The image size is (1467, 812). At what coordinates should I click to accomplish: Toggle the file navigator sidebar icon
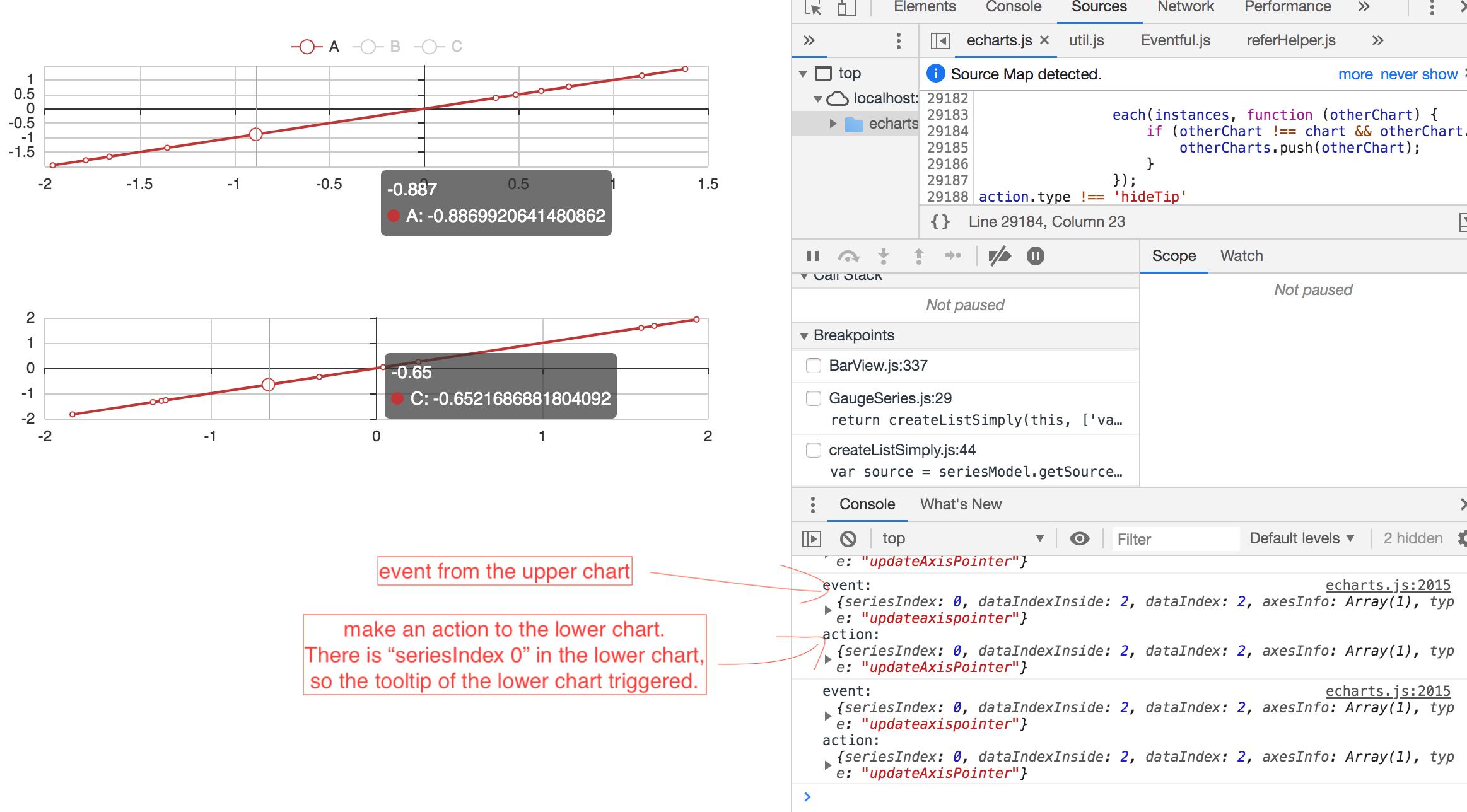coord(940,41)
